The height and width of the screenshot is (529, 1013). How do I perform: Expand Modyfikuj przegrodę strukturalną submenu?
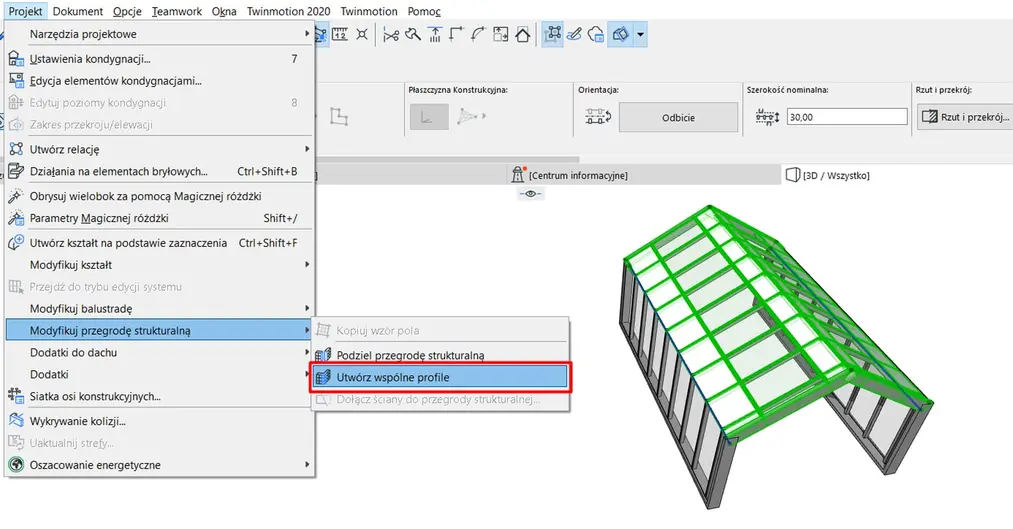pos(160,331)
